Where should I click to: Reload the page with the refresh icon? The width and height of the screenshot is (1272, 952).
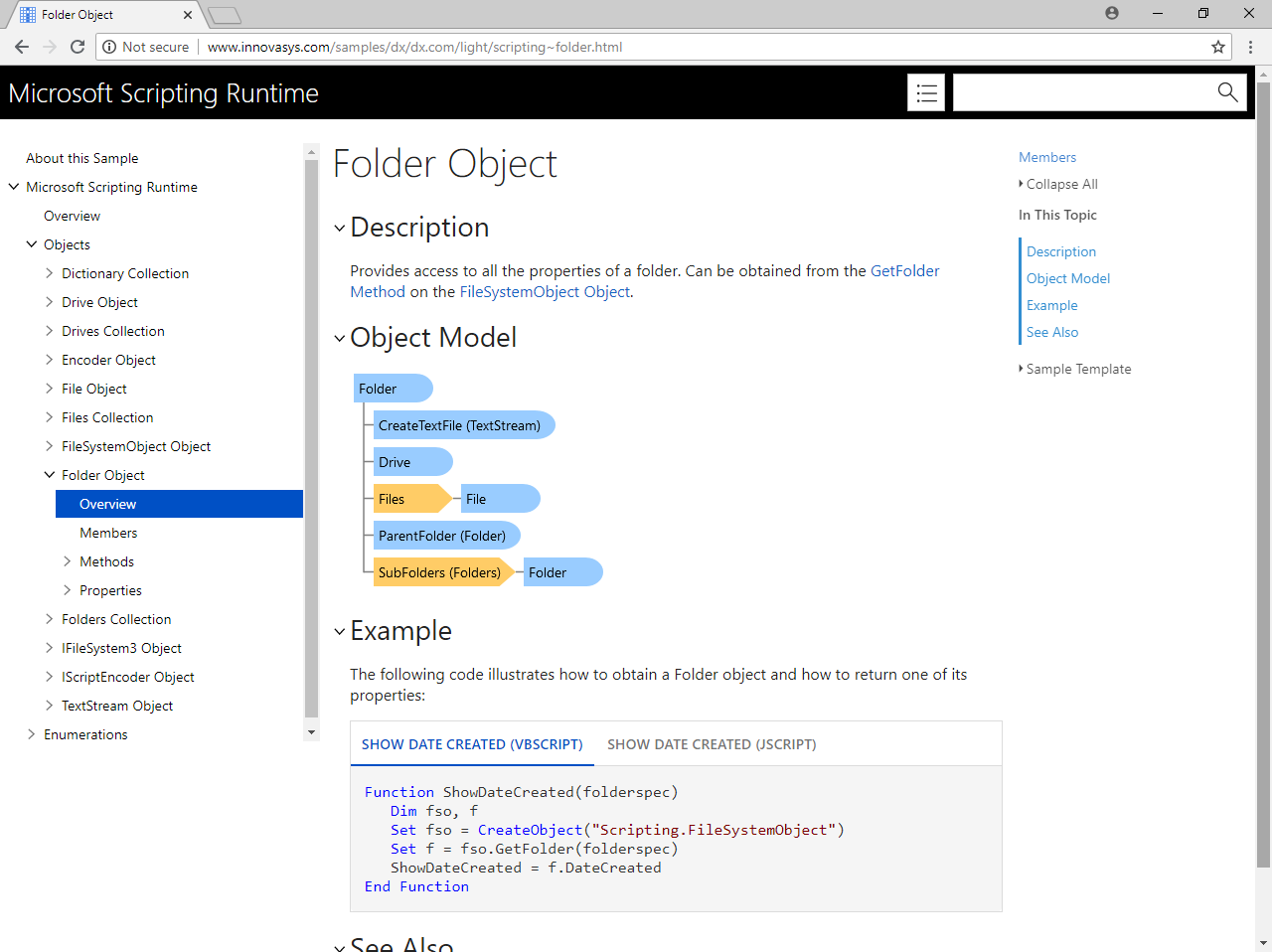(x=78, y=47)
